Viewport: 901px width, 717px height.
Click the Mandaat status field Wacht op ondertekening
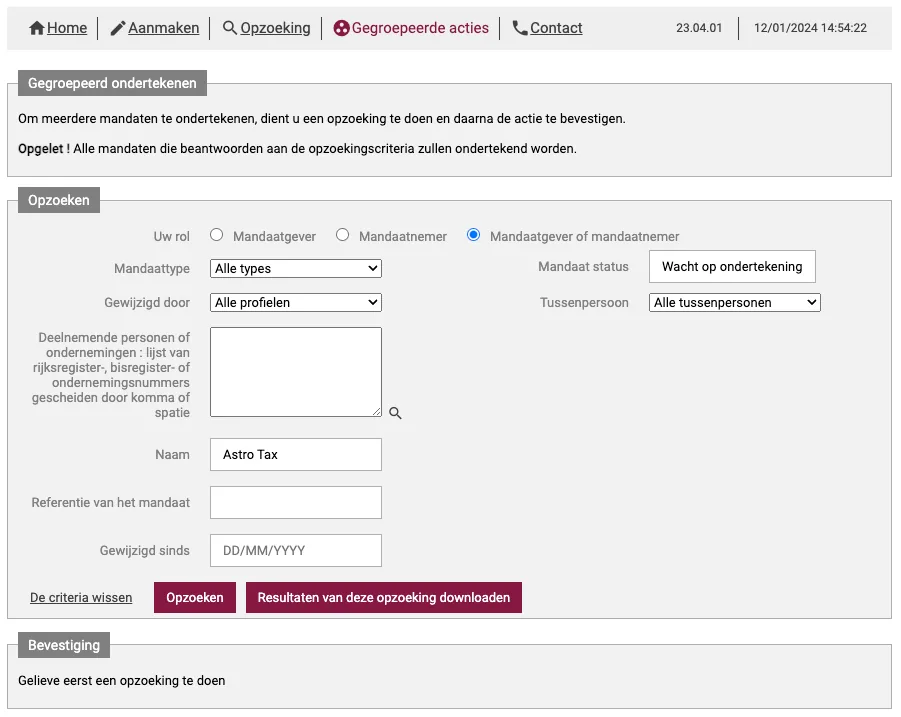[732, 267]
